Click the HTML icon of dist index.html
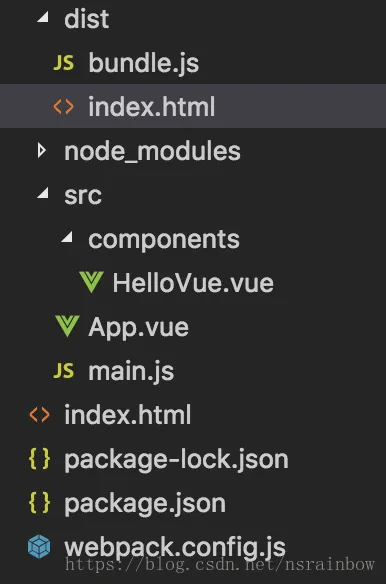The height and width of the screenshot is (584, 386). (63, 107)
